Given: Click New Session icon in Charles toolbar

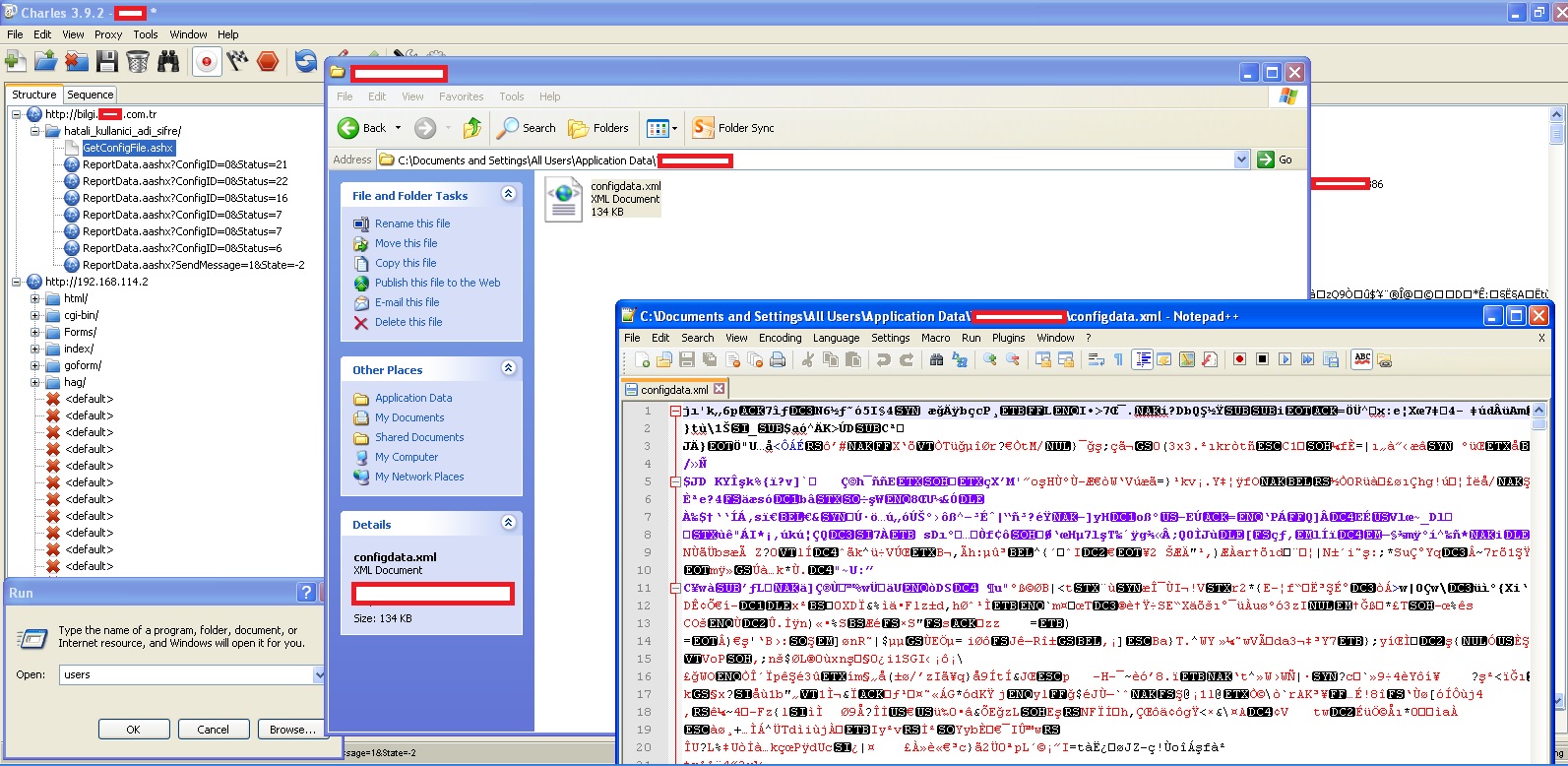Looking at the screenshot, I should pyautogui.click(x=16, y=61).
